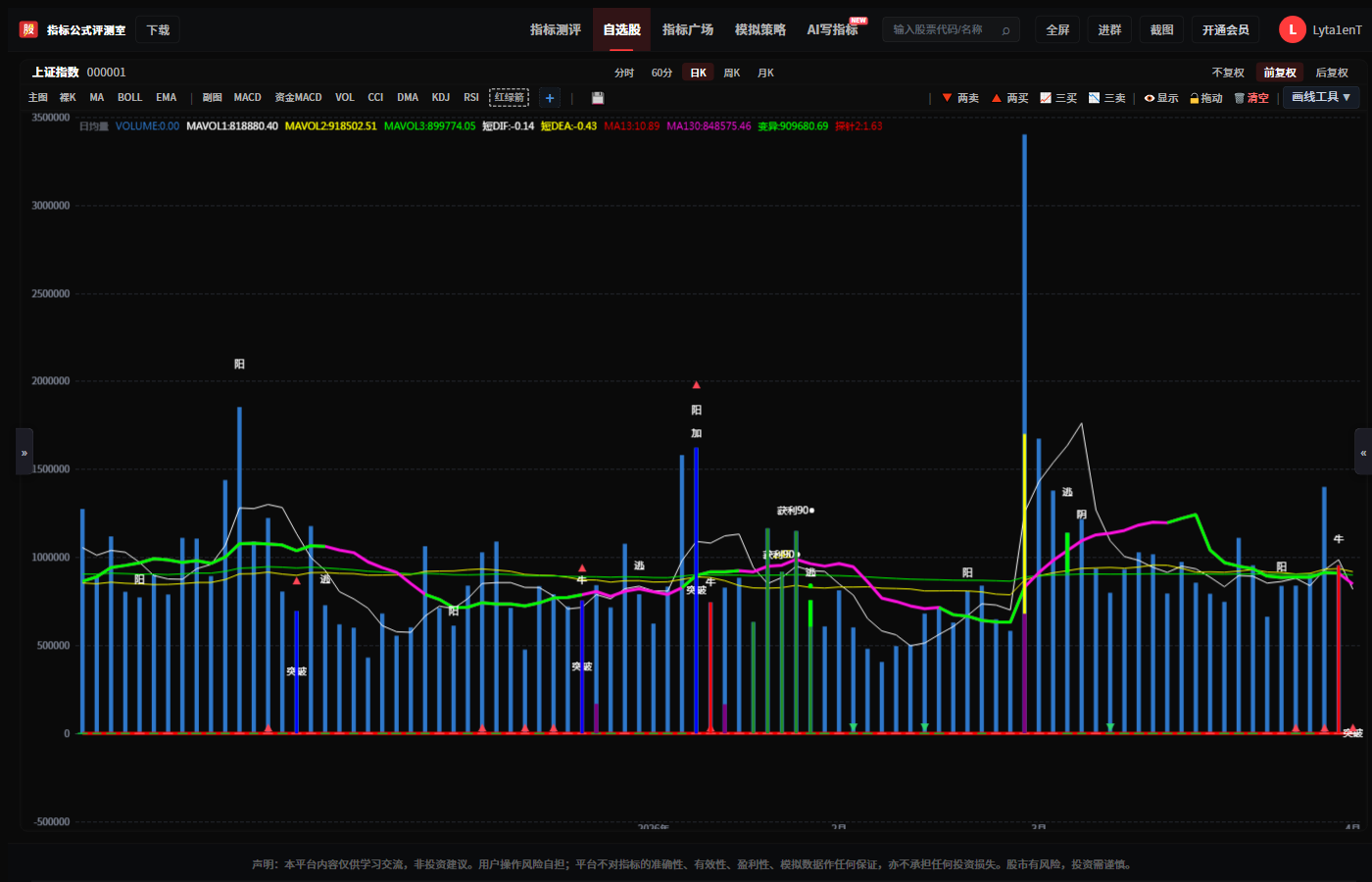This screenshot has height=882, width=1372.
Task: Select 不复权 price adjustment mode
Action: point(1228,73)
